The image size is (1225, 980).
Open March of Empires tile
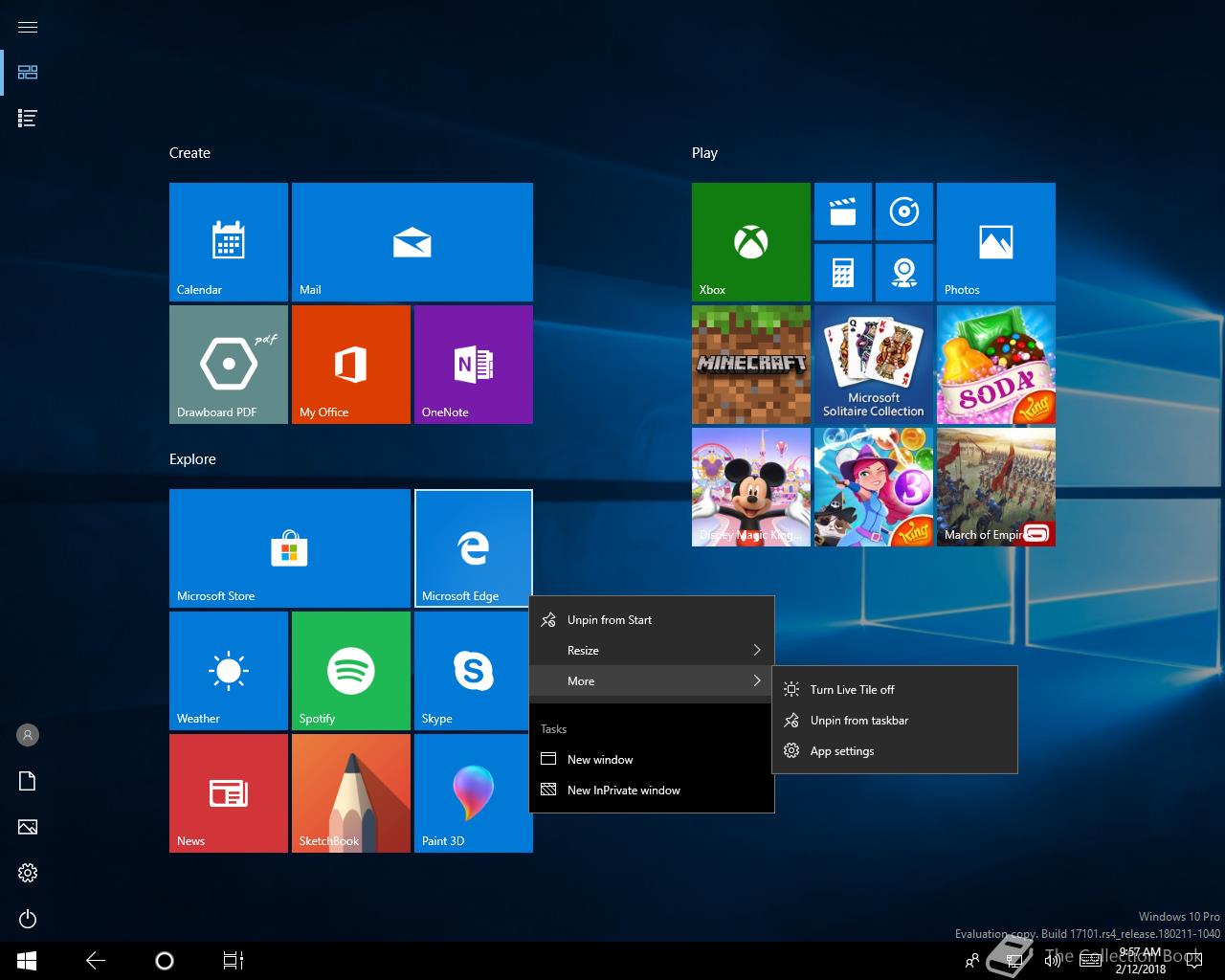[996, 487]
